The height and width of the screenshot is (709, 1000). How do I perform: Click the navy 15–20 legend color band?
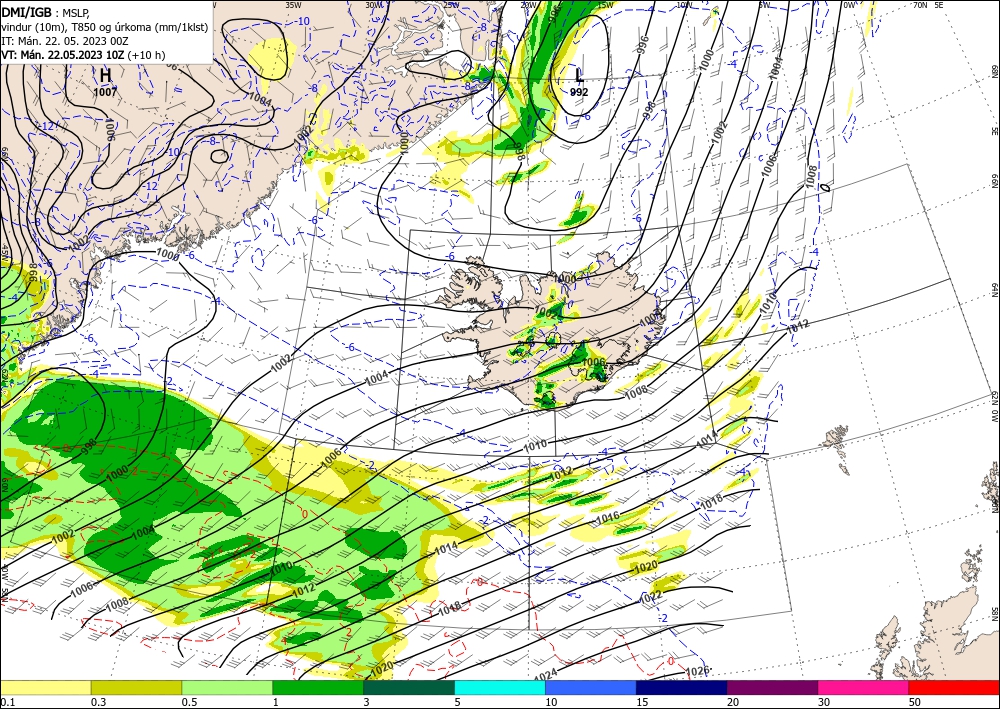click(682, 687)
